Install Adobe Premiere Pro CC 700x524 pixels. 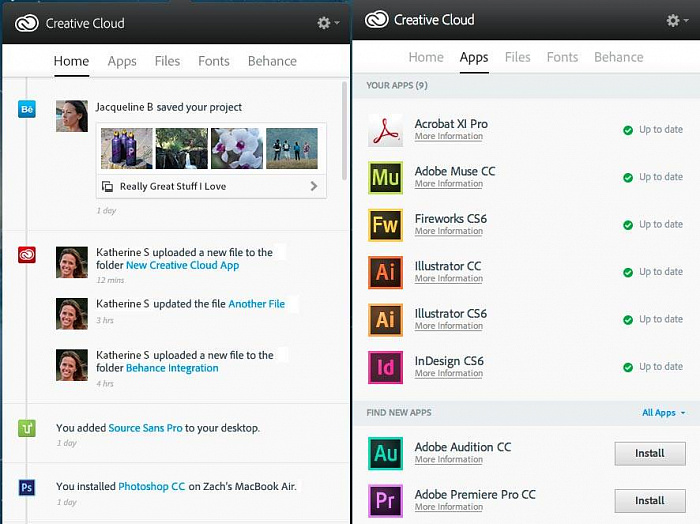pyautogui.click(x=649, y=500)
